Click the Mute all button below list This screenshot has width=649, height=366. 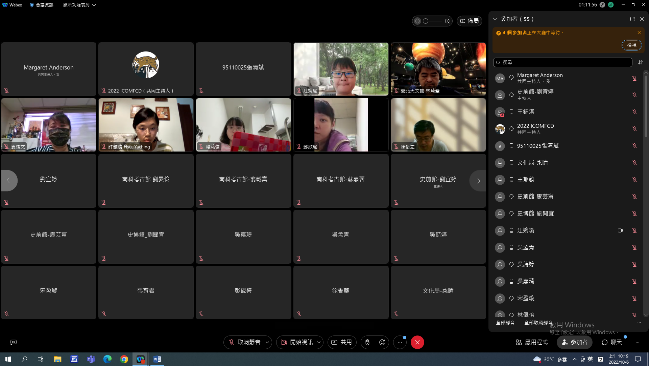505,323
